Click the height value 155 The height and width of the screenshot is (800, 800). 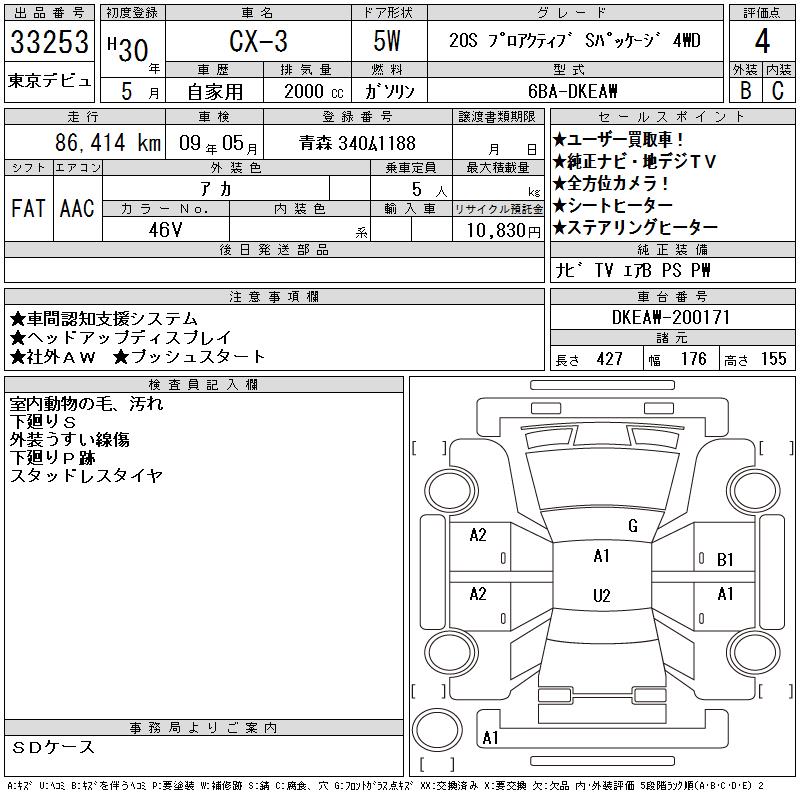(773, 359)
